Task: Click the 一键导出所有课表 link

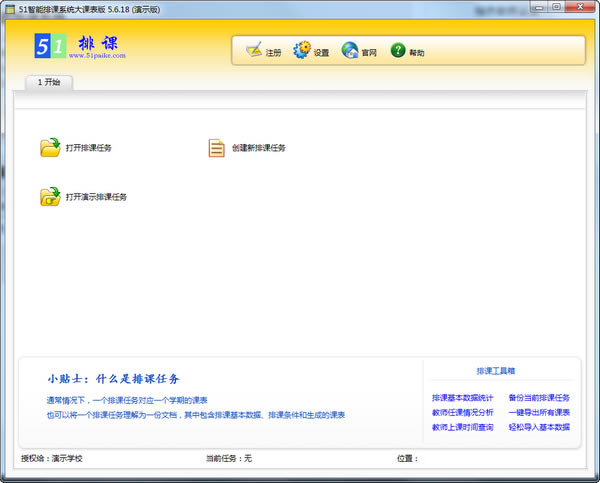Action: (x=538, y=412)
